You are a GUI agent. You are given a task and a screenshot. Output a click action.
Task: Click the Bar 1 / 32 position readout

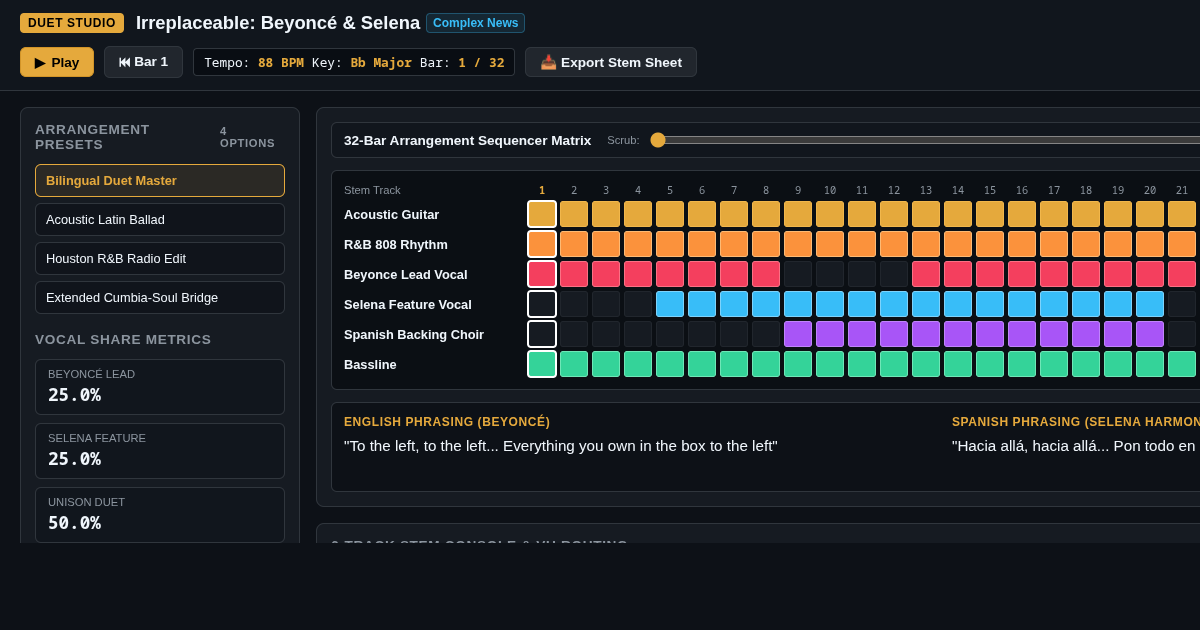pyautogui.click(x=461, y=62)
